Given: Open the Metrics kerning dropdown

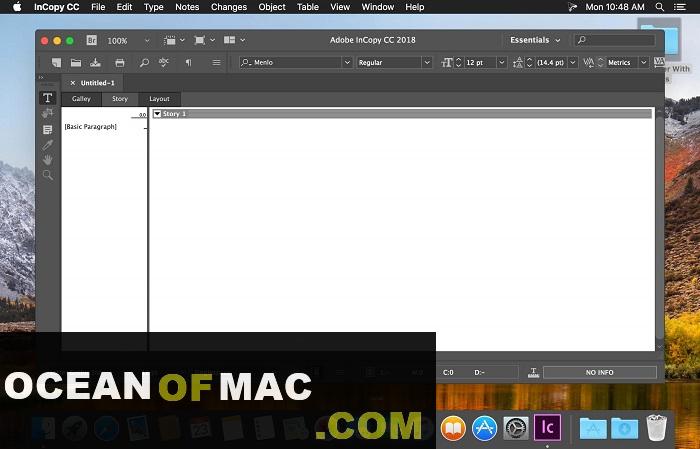Looking at the screenshot, I should 643,62.
